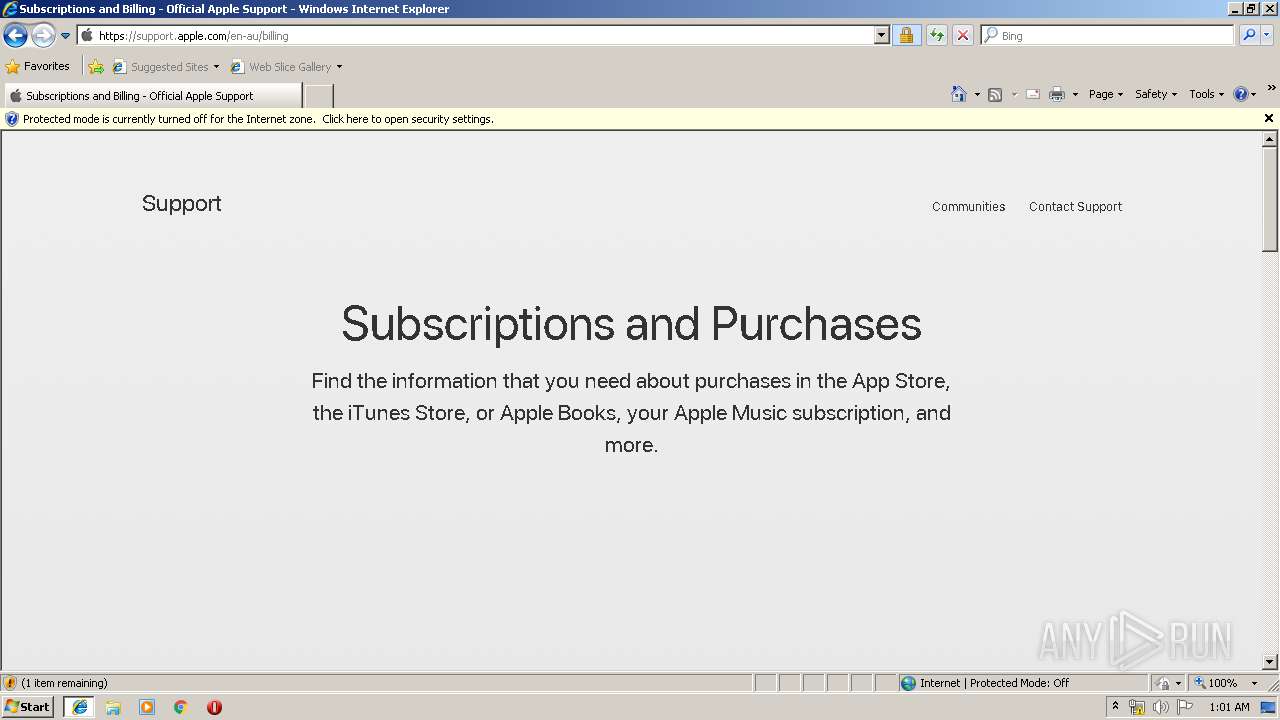Screen dimensions: 1280x720
Task: Open the Tools menu
Action: [1206, 94]
